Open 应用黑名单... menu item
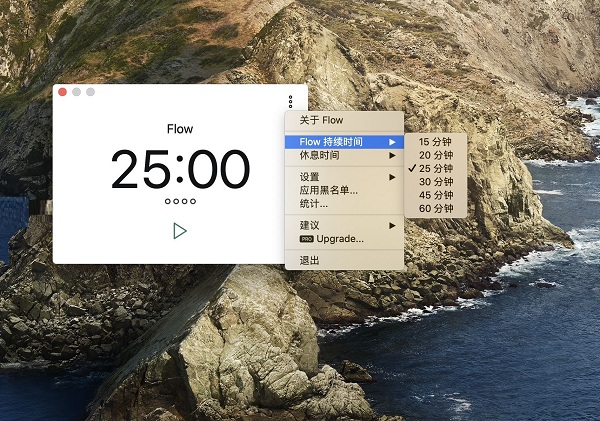Image resolution: width=600 pixels, height=421 pixels. click(344, 190)
